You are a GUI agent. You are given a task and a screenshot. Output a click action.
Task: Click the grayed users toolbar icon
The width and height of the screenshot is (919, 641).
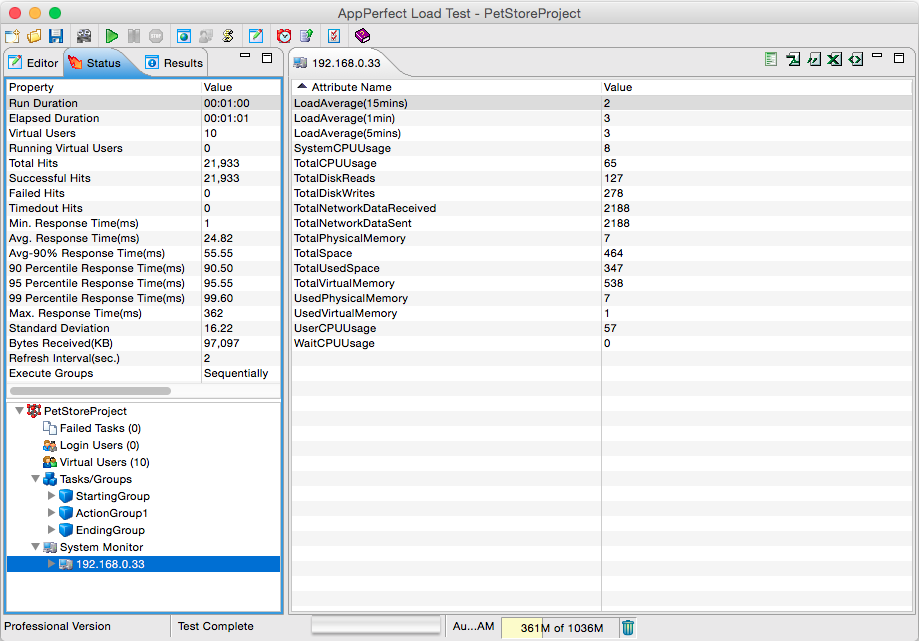pos(206,36)
